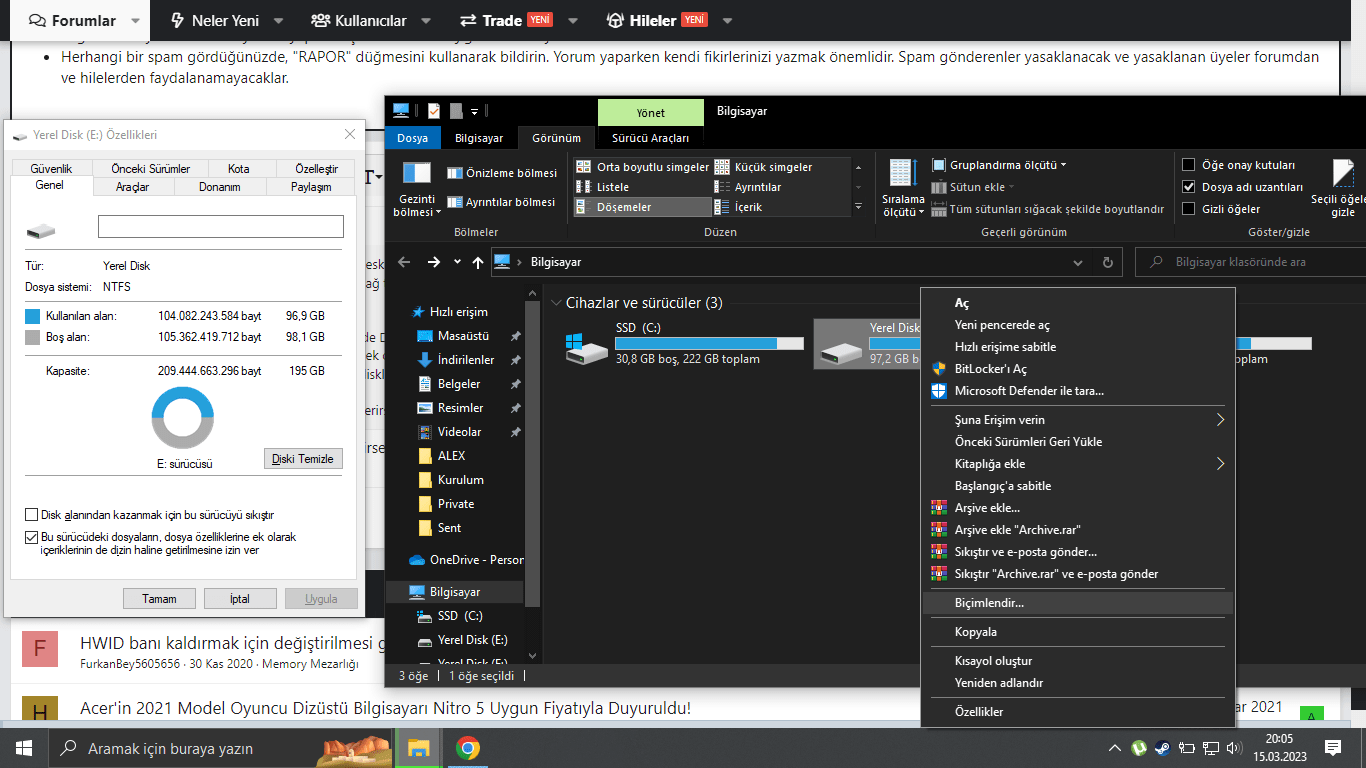
Task: Switch to Ayrıntılar layout
Action: click(x=749, y=187)
